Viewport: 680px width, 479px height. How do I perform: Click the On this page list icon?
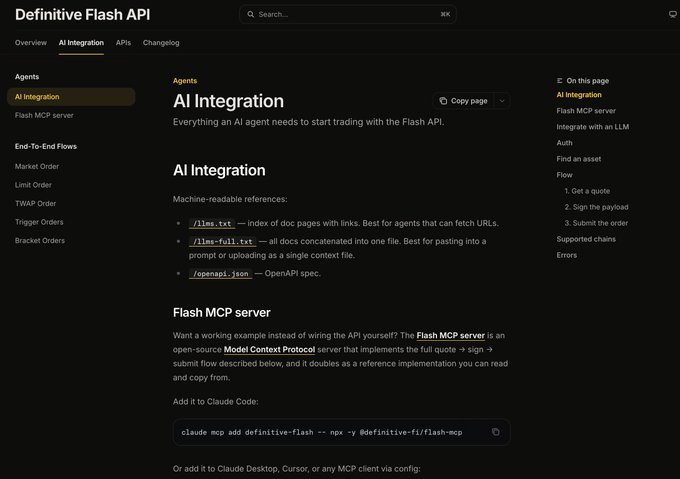tap(559, 81)
